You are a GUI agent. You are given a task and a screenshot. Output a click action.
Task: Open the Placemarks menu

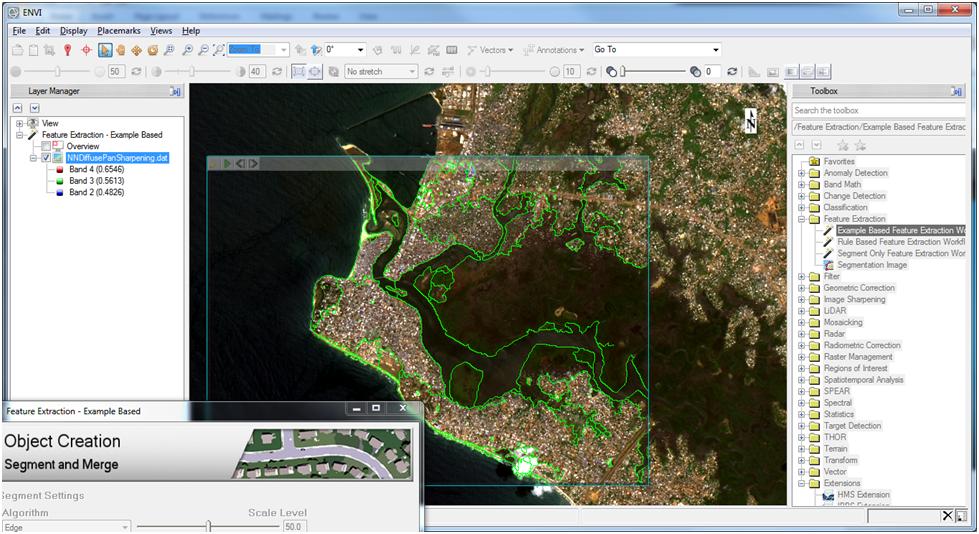click(x=120, y=31)
